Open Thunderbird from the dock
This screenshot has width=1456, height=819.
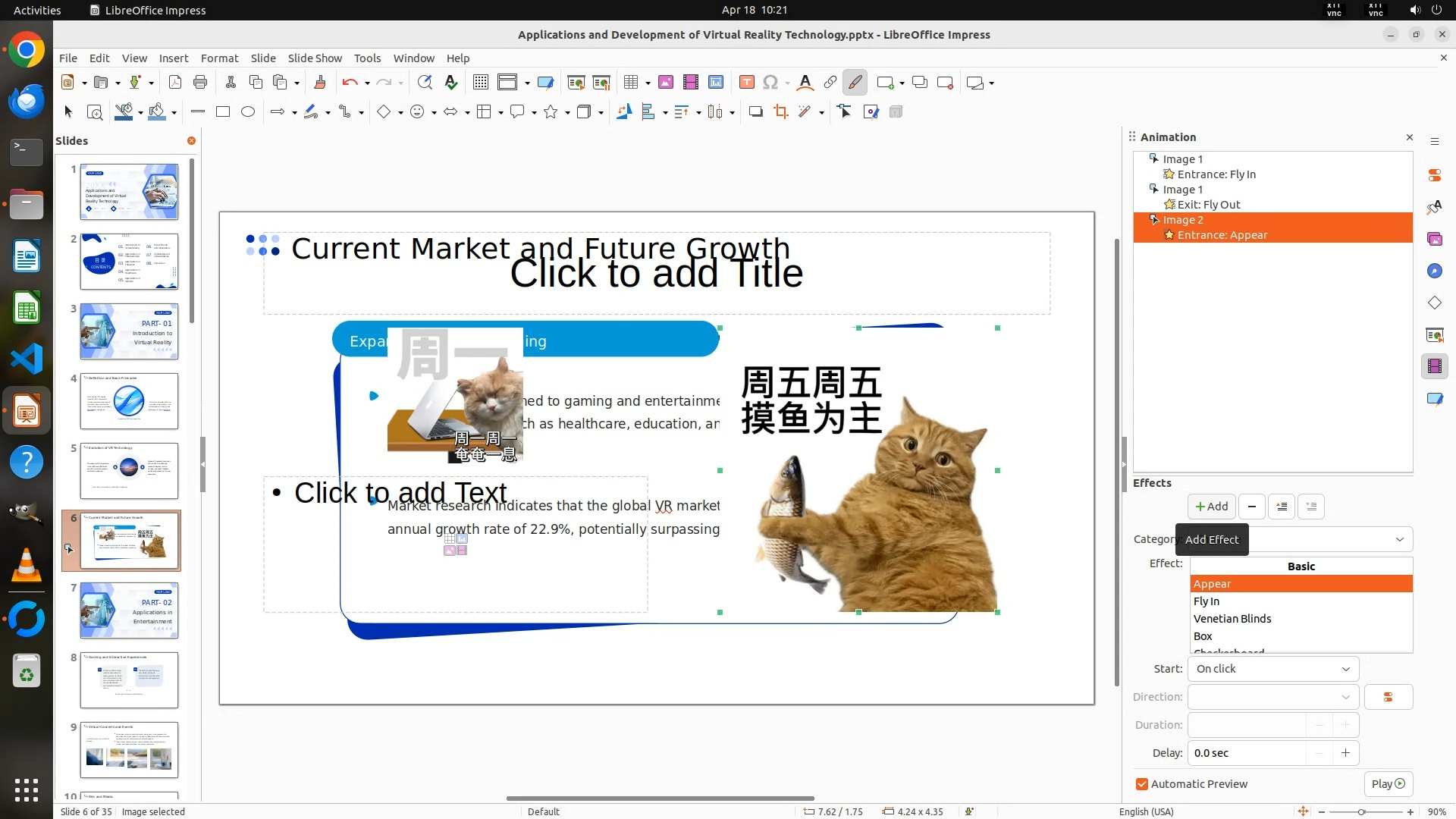point(27,101)
